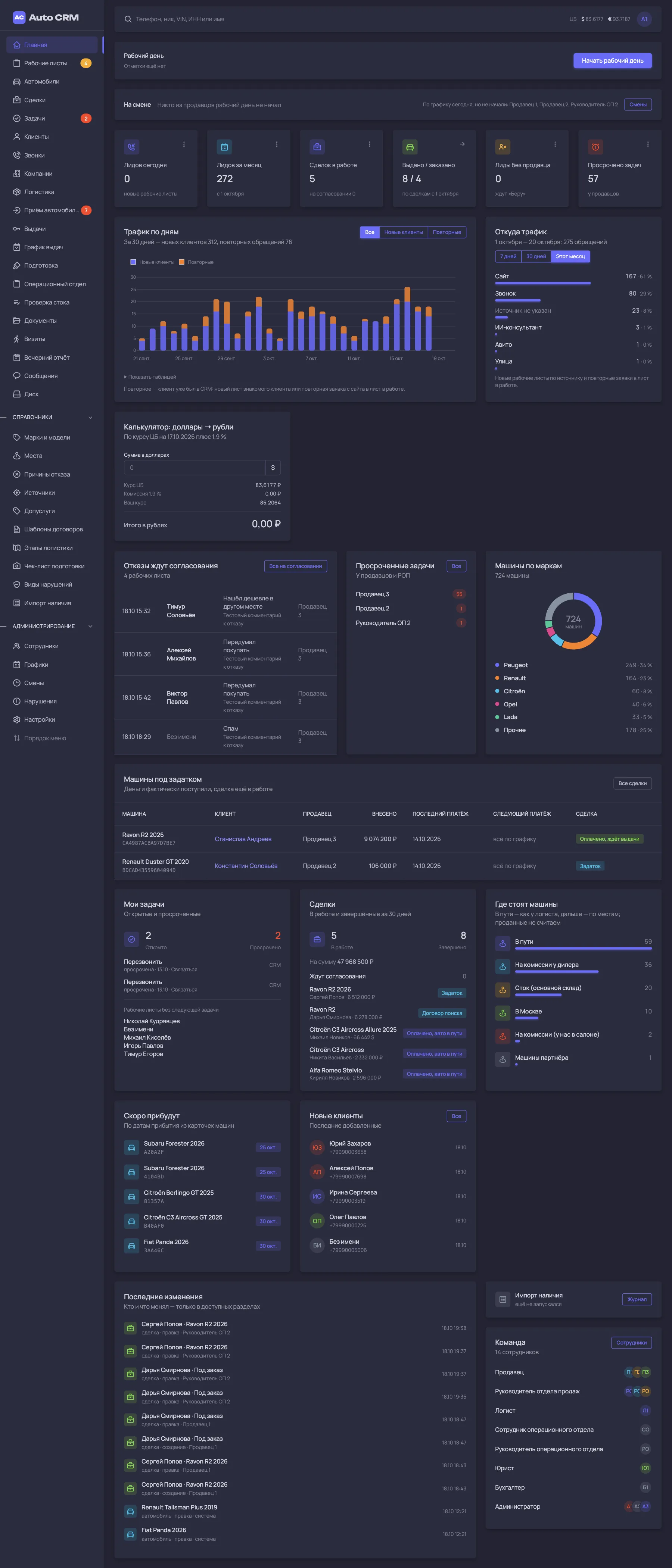The width and height of the screenshot is (672, 1568).
Task: Click the Порядок меню sort icon
Action: pyautogui.click(x=17, y=738)
